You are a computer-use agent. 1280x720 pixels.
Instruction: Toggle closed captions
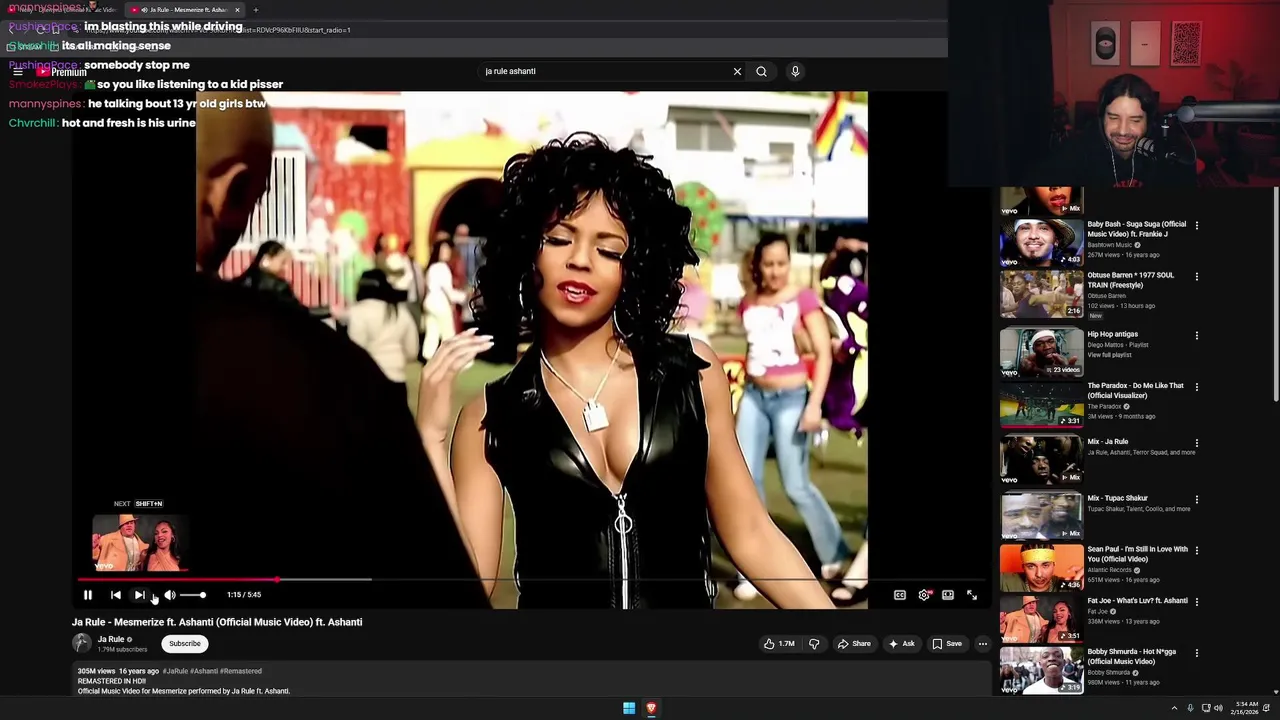900,595
